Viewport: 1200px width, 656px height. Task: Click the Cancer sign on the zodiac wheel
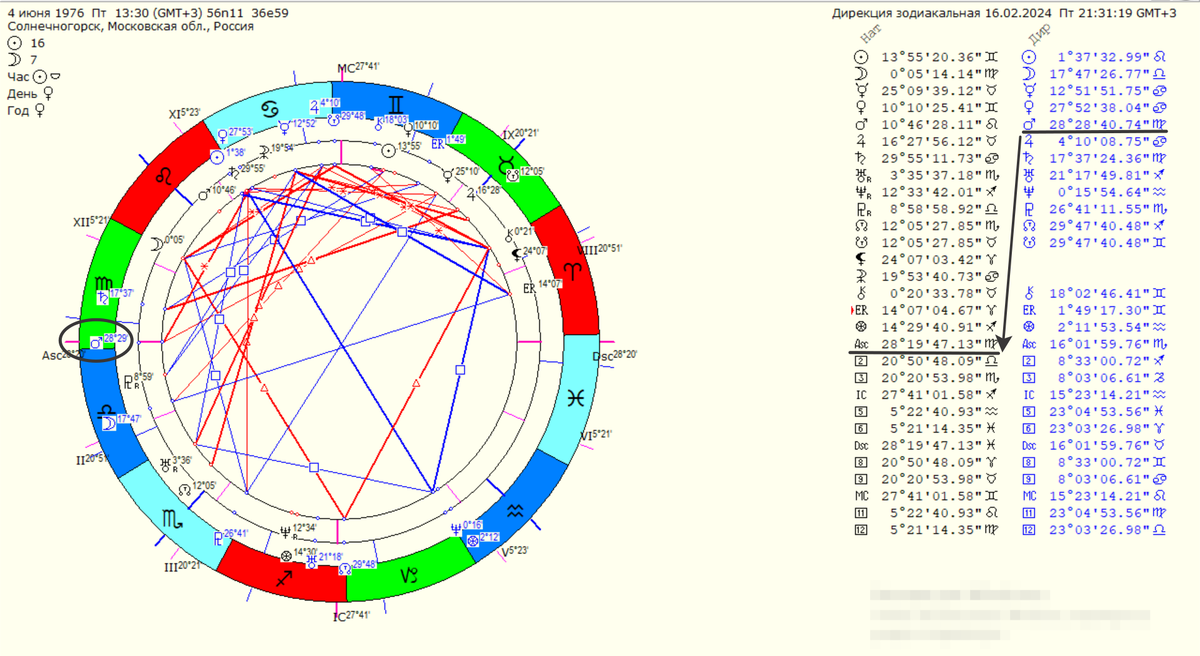pos(269,107)
